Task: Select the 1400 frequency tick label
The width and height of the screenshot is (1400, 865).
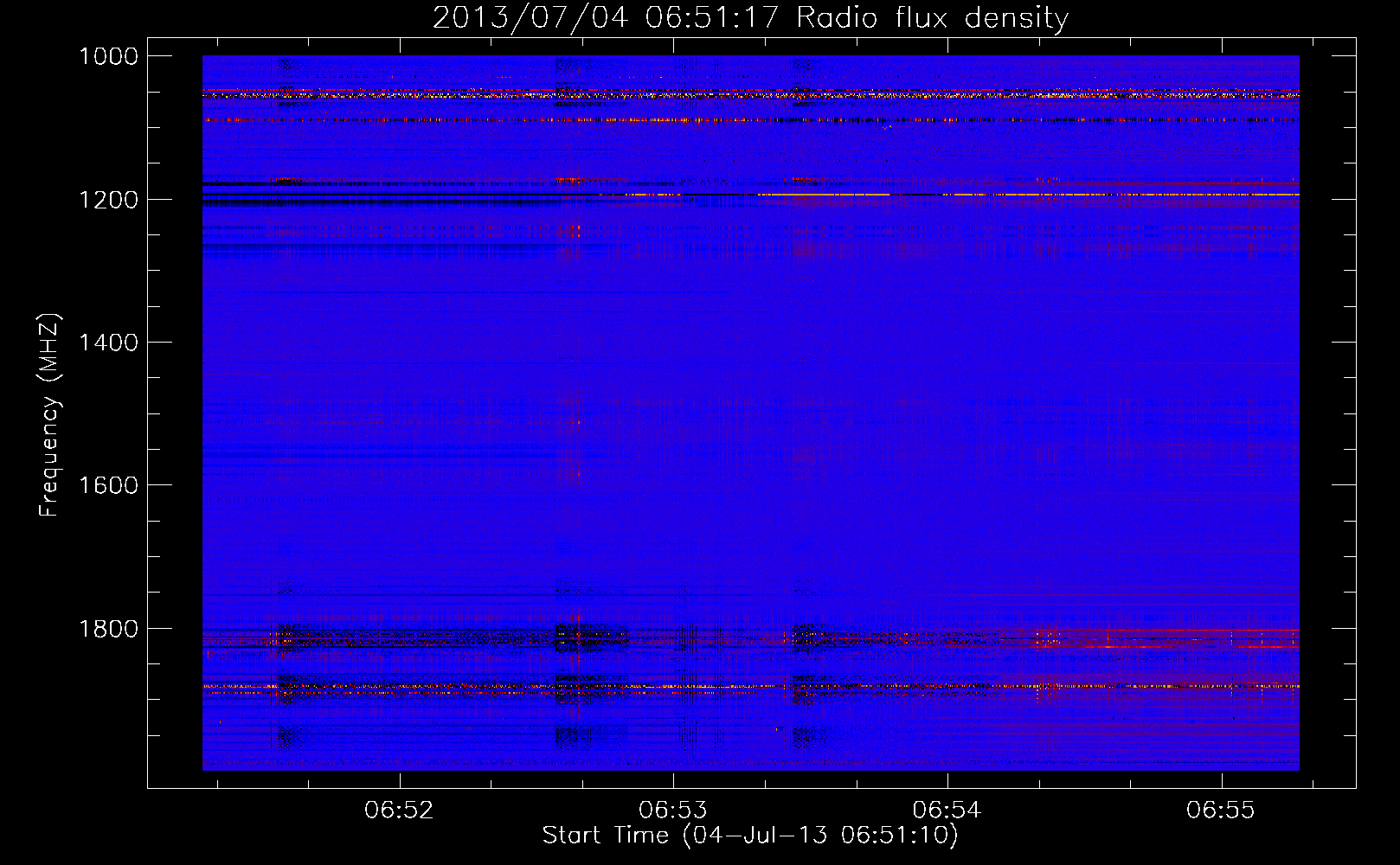Action: coord(108,343)
